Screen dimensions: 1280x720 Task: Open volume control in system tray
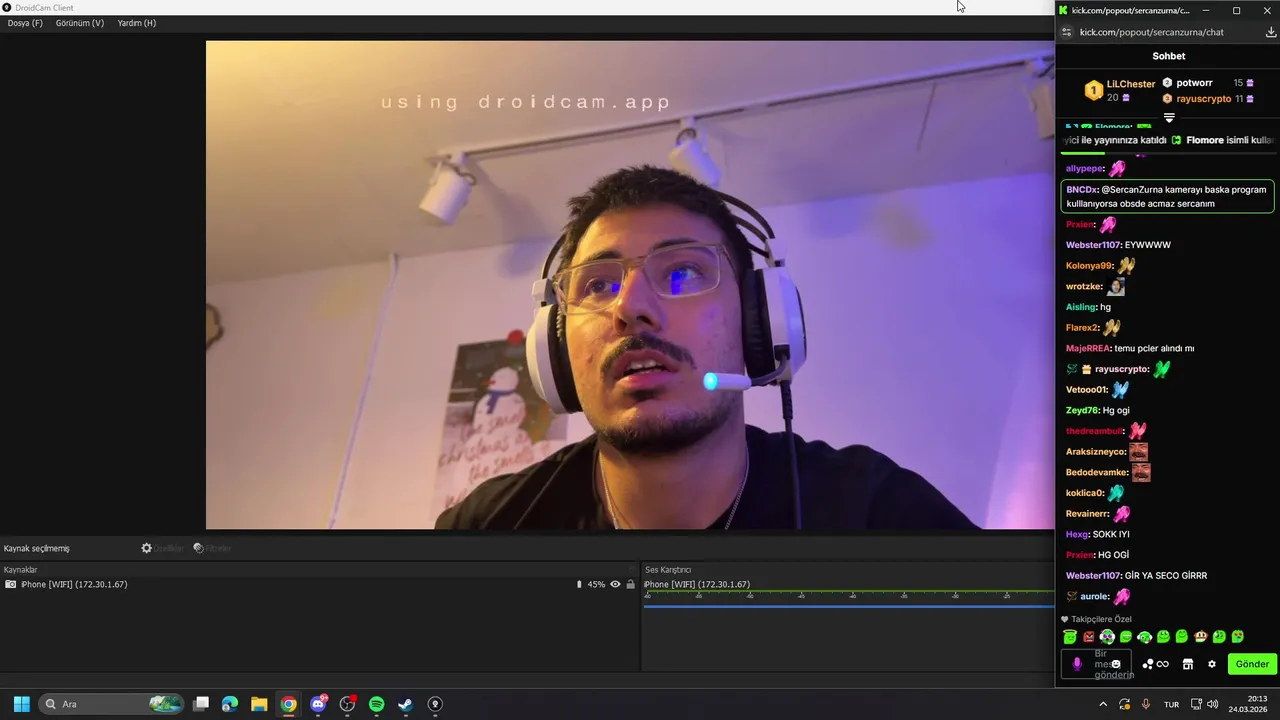click(1213, 704)
